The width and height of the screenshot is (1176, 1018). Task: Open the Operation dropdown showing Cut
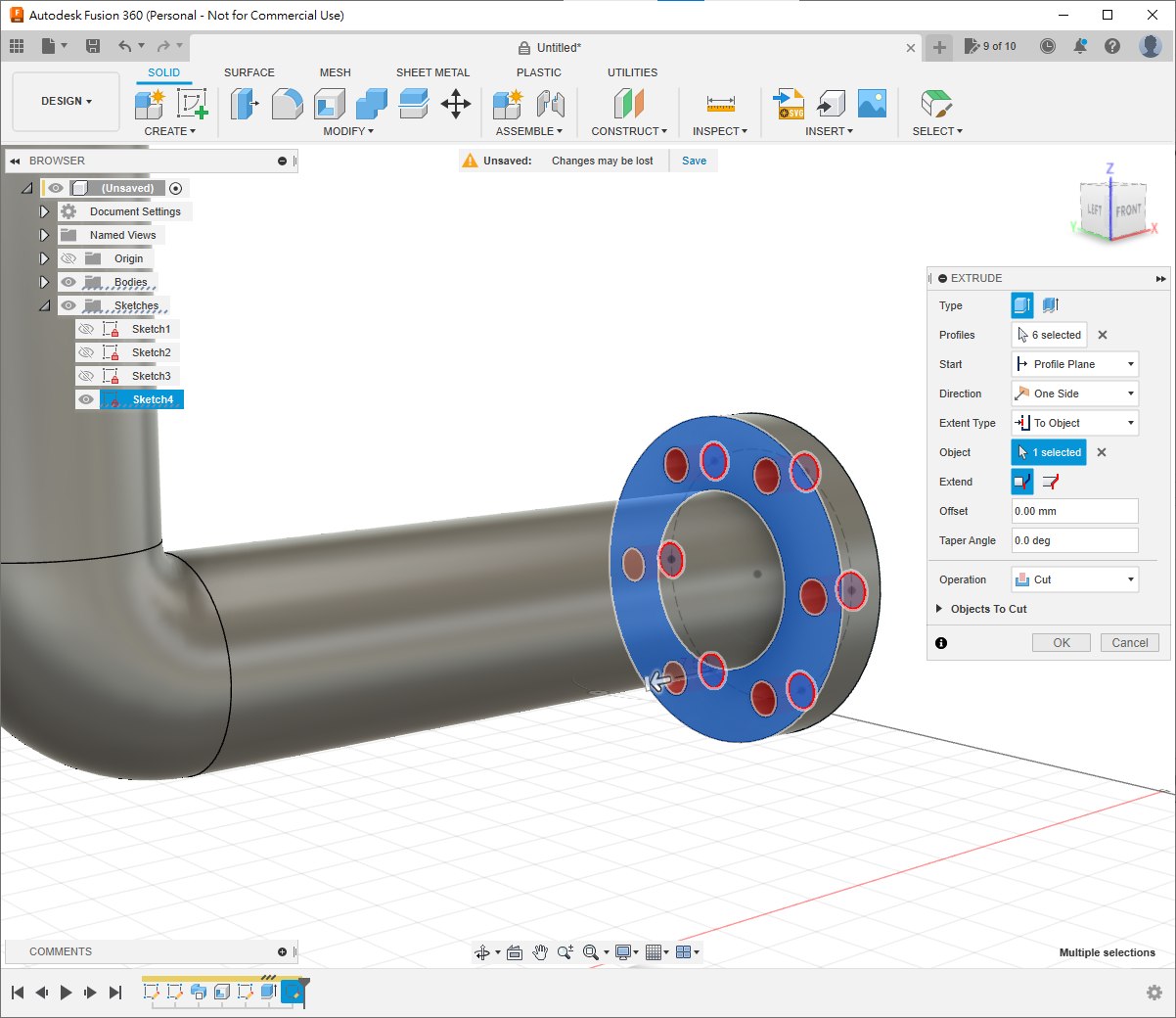click(x=1074, y=579)
